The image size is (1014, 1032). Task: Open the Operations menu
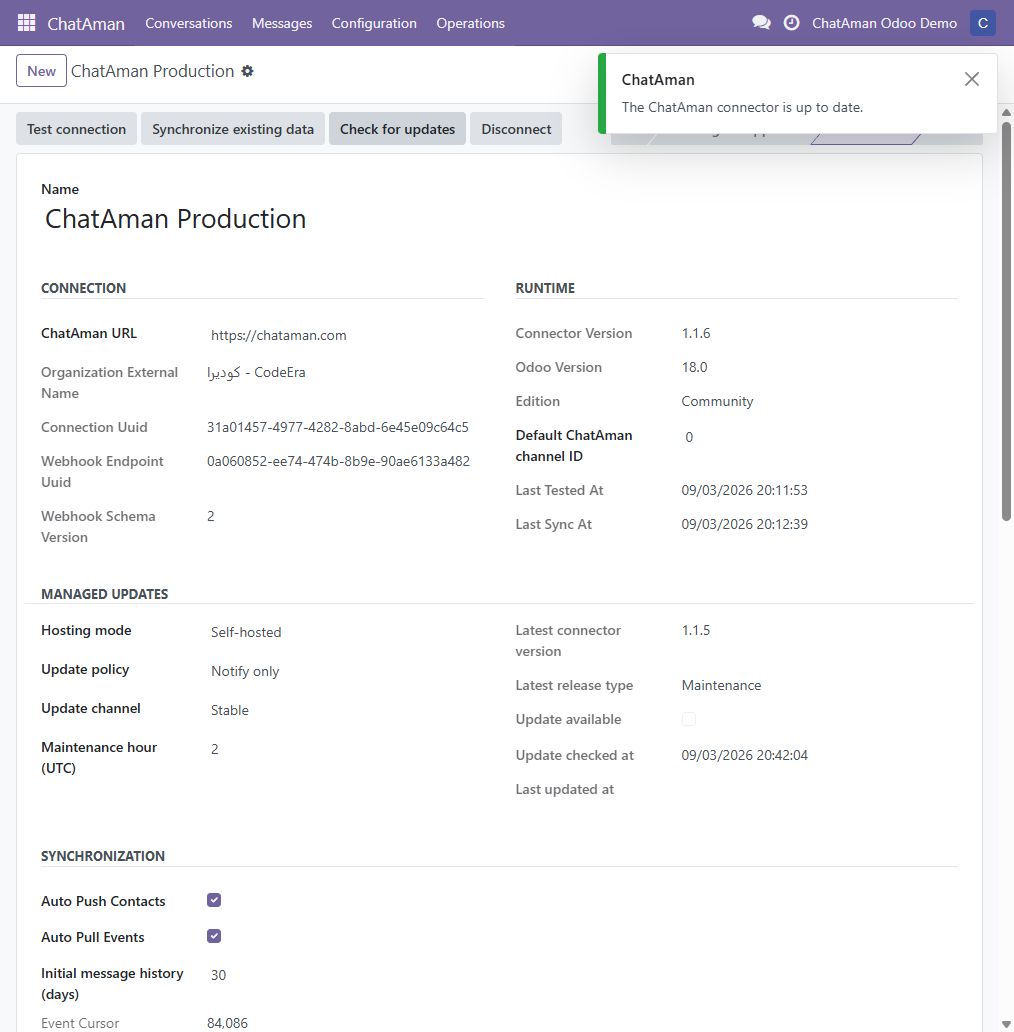click(470, 23)
